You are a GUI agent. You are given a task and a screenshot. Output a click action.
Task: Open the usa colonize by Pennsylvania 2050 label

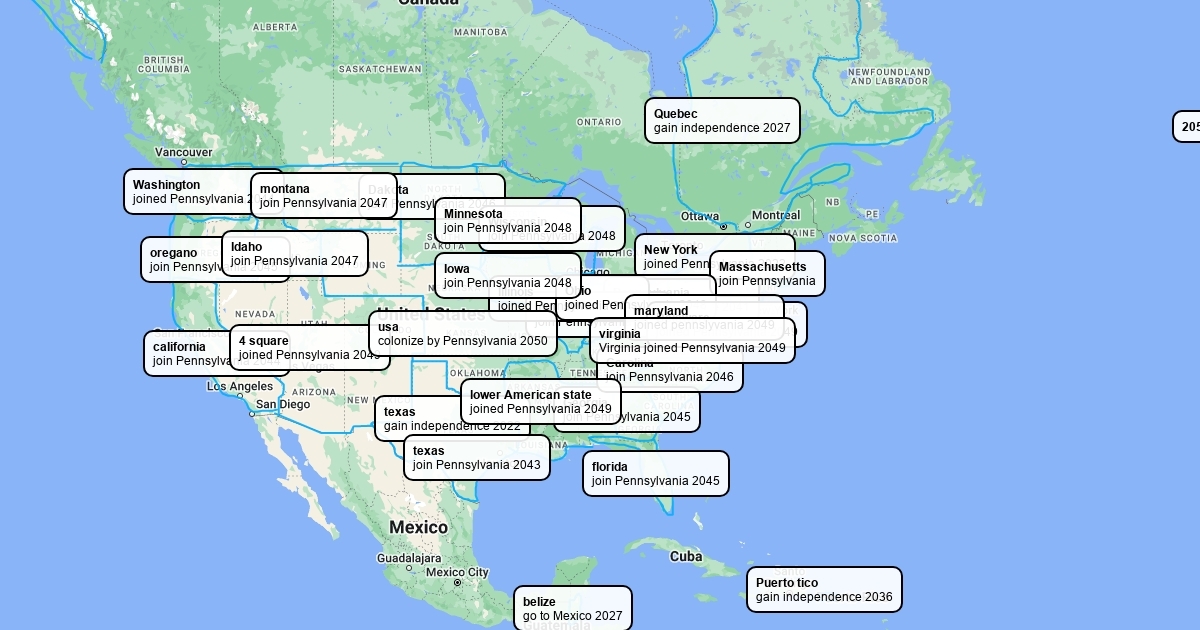(x=462, y=334)
